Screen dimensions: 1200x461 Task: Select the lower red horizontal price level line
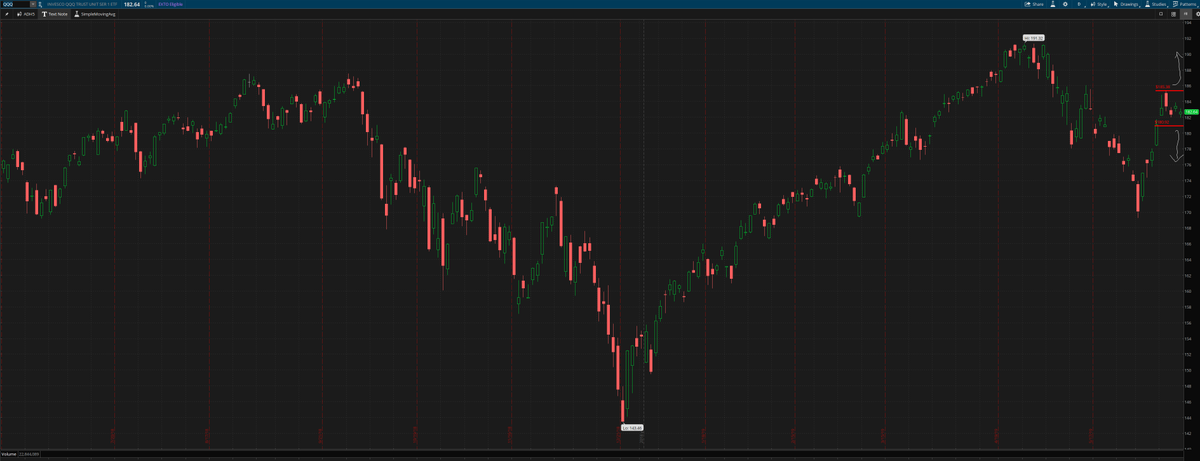pos(1169,126)
